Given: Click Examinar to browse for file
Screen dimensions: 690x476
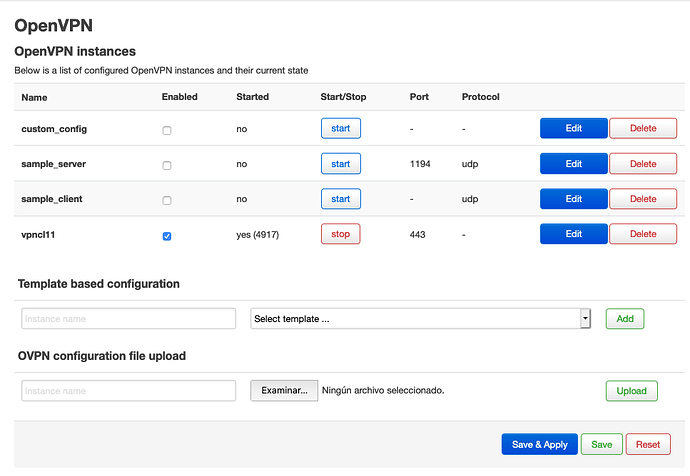Looking at the screenshot, I should coord(284,391).
